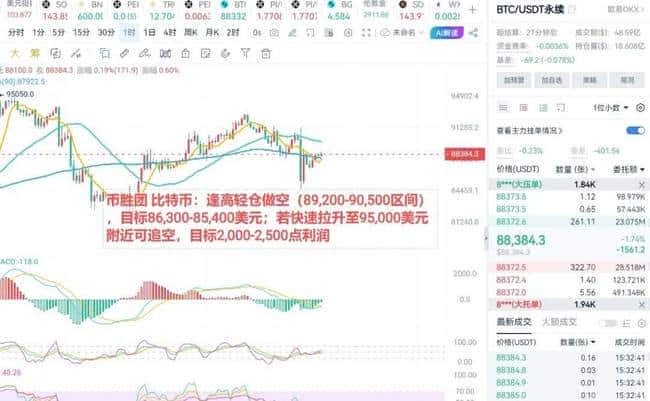Select the BTC ticker showing 88332
This screenshot has height=401, width=650.
point(234,11)
